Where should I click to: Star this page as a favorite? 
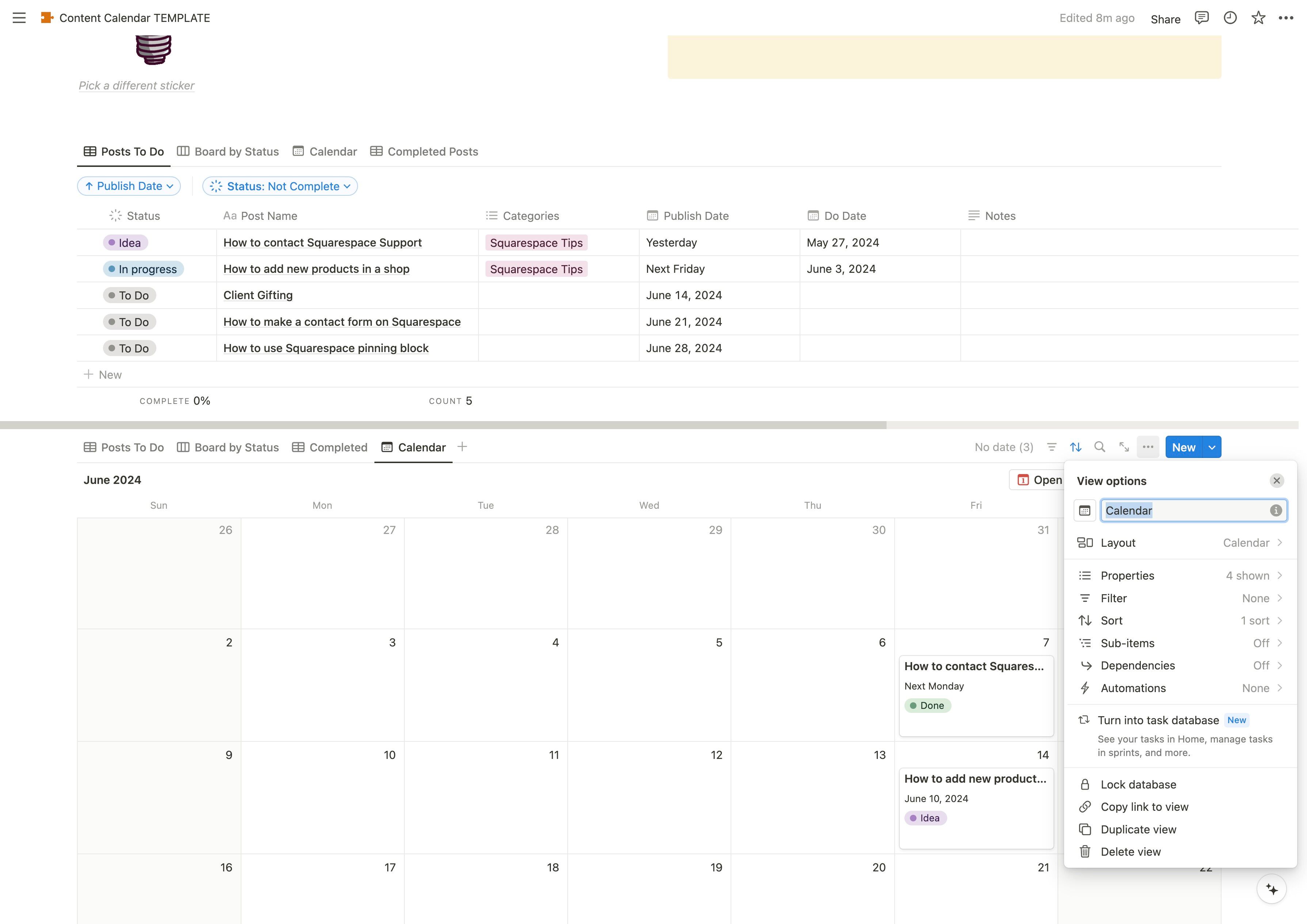(x=1258, y=18)
